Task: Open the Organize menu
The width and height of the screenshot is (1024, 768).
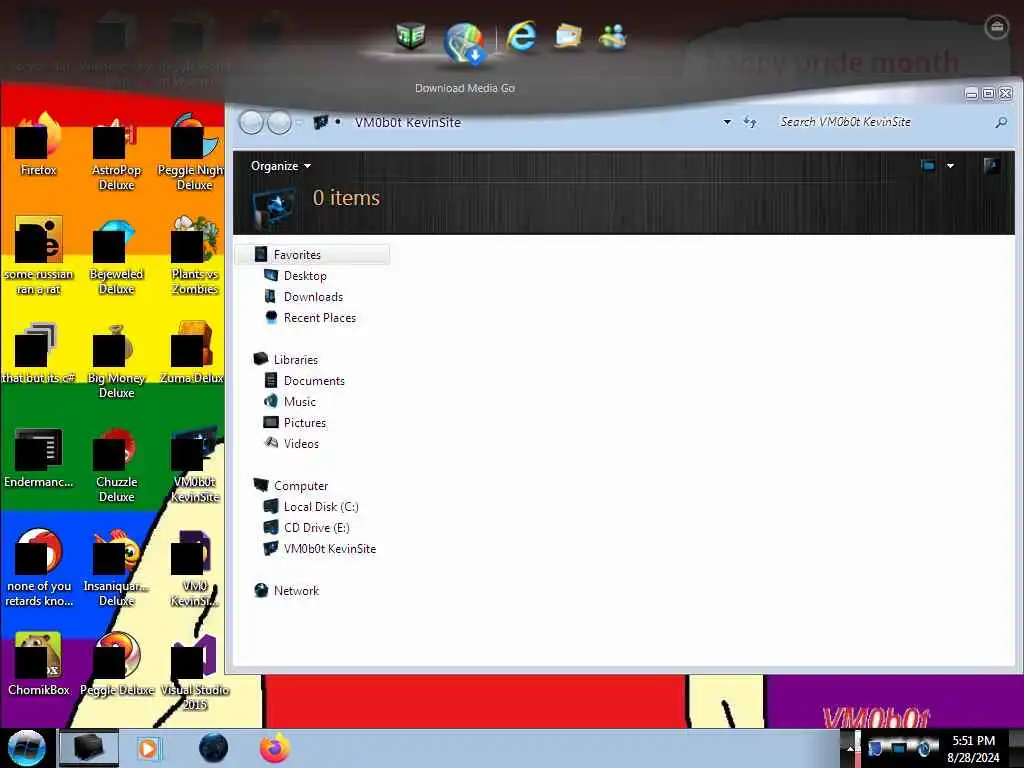Action: (281, 166)
